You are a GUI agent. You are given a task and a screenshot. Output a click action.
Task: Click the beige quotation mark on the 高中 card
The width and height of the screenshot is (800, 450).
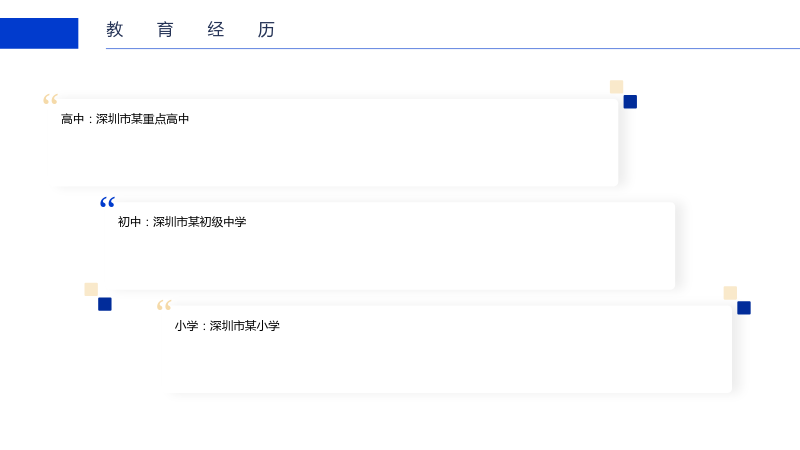pyautogui.click(x=50, y=99)
